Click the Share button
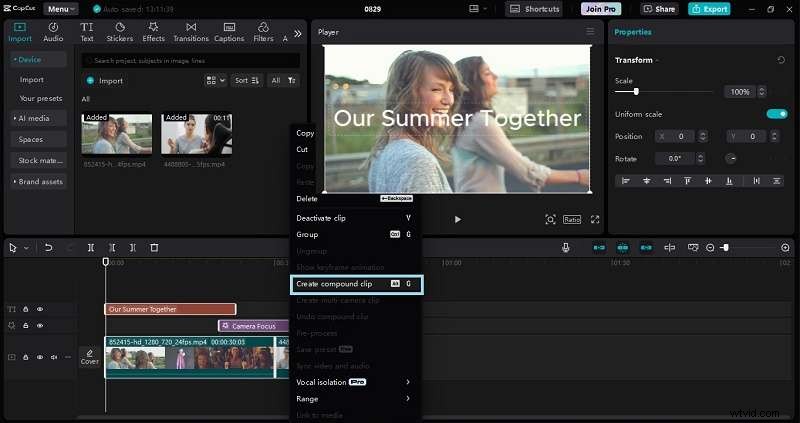 pos(659,9)
